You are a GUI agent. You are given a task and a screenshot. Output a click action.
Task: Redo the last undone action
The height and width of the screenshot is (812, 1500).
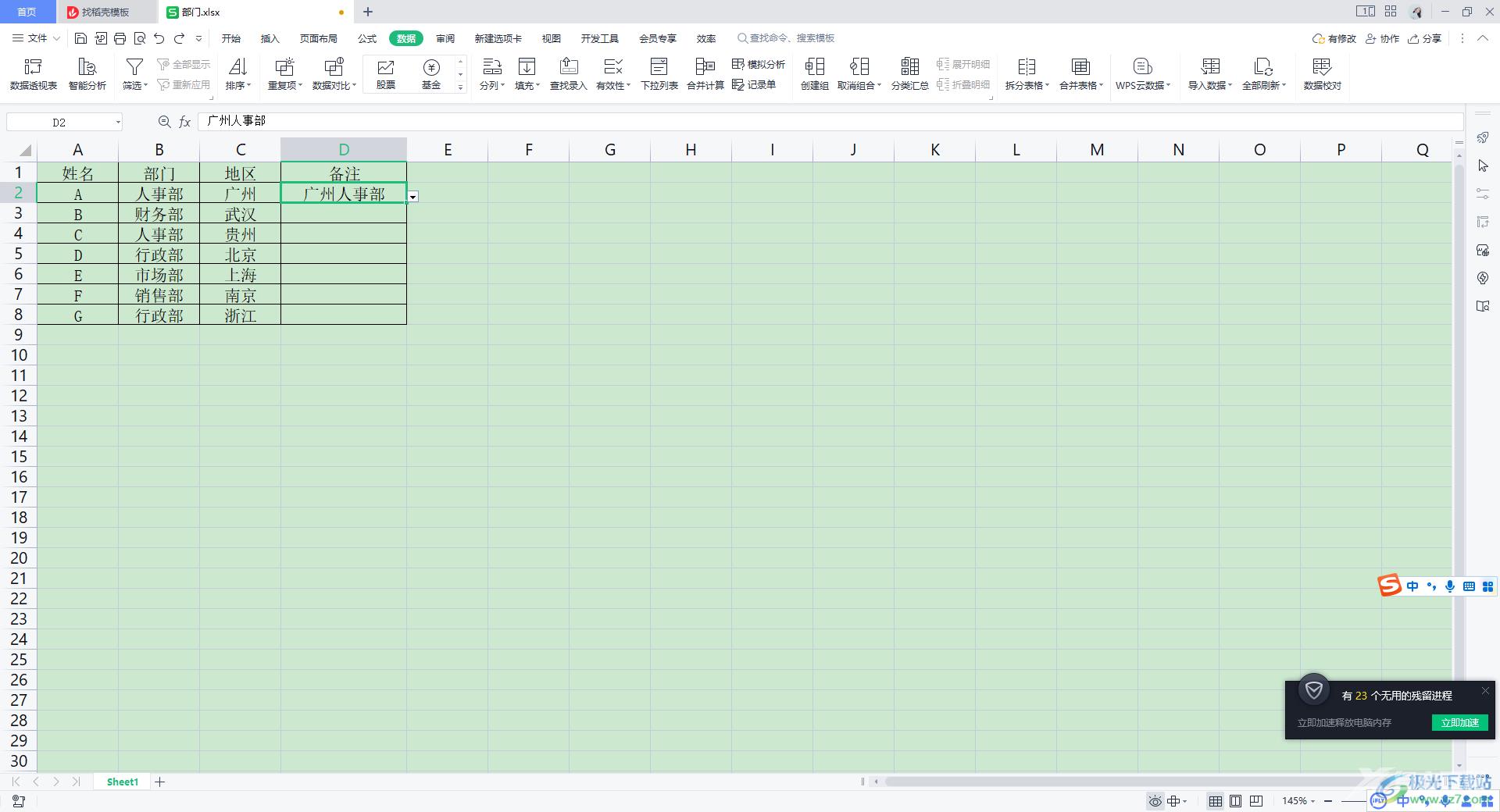(179, 38)
